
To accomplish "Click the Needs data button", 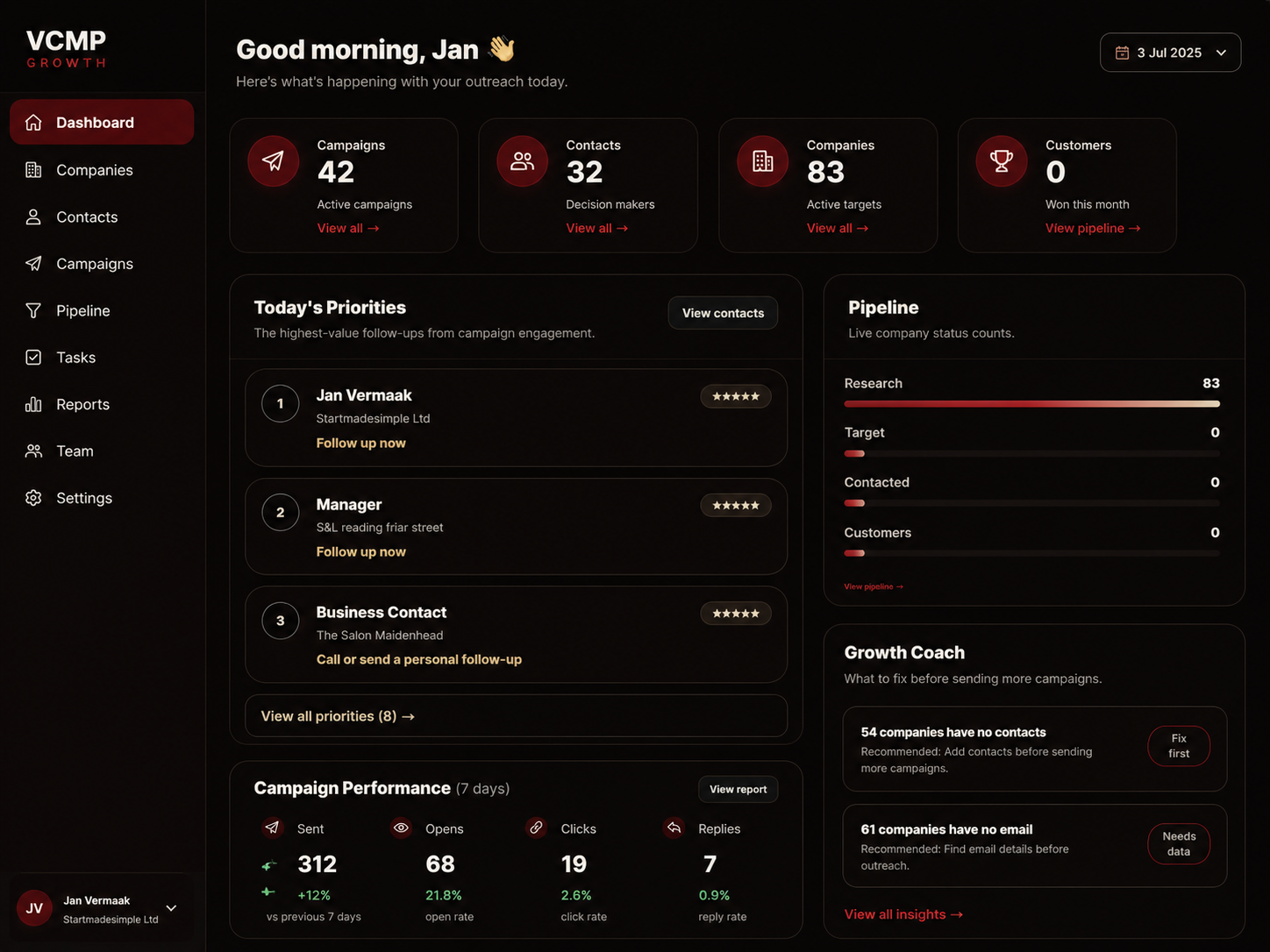I will point(1179,843).
